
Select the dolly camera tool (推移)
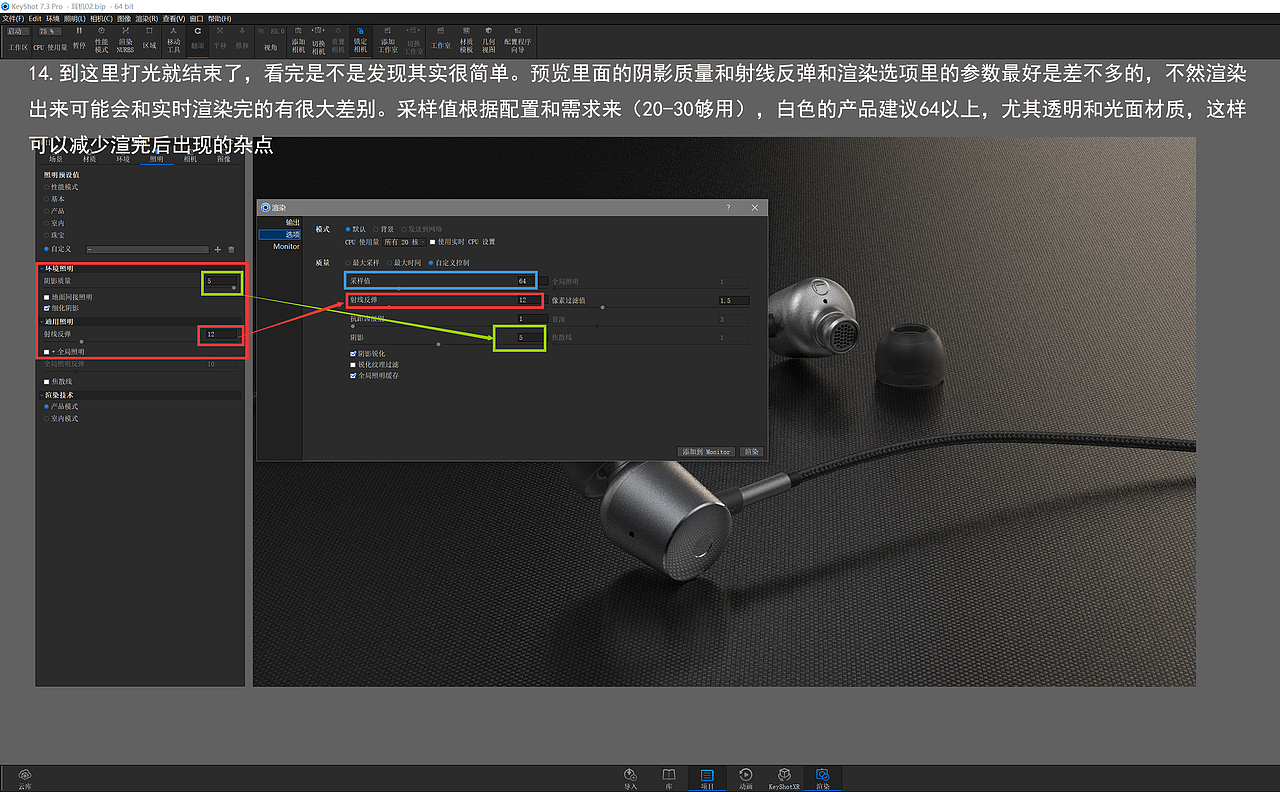tap(242, 40)
